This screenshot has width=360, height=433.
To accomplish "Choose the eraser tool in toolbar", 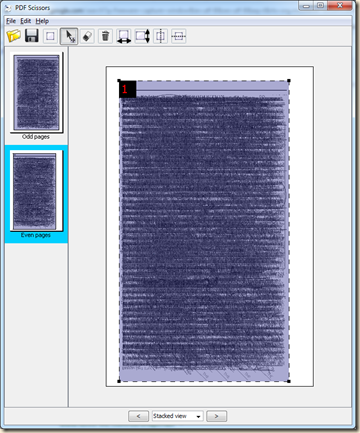I will tap(87, 36).
